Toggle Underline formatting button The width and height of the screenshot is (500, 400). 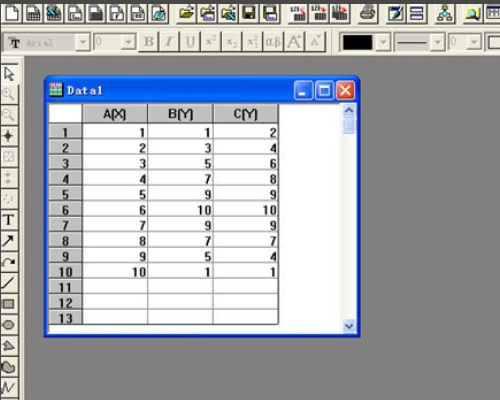[x=190, y=42]
